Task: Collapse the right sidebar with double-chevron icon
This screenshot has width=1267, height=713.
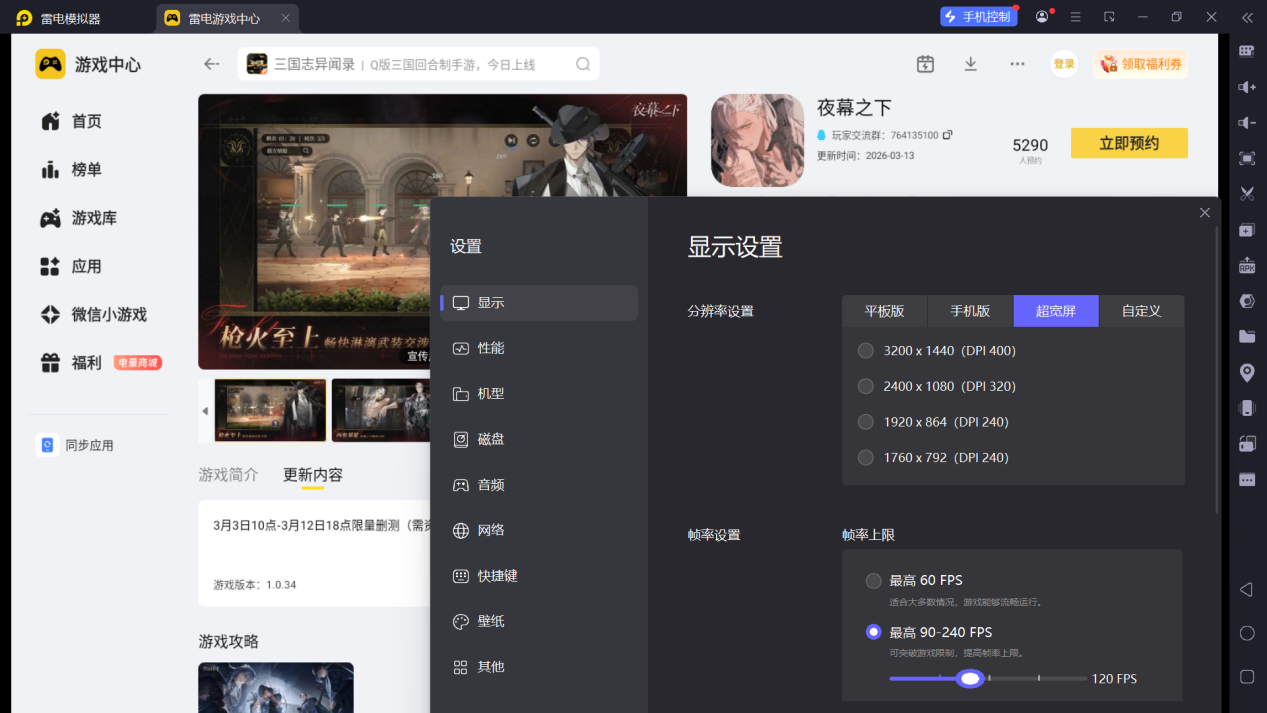Action: 1247,17
